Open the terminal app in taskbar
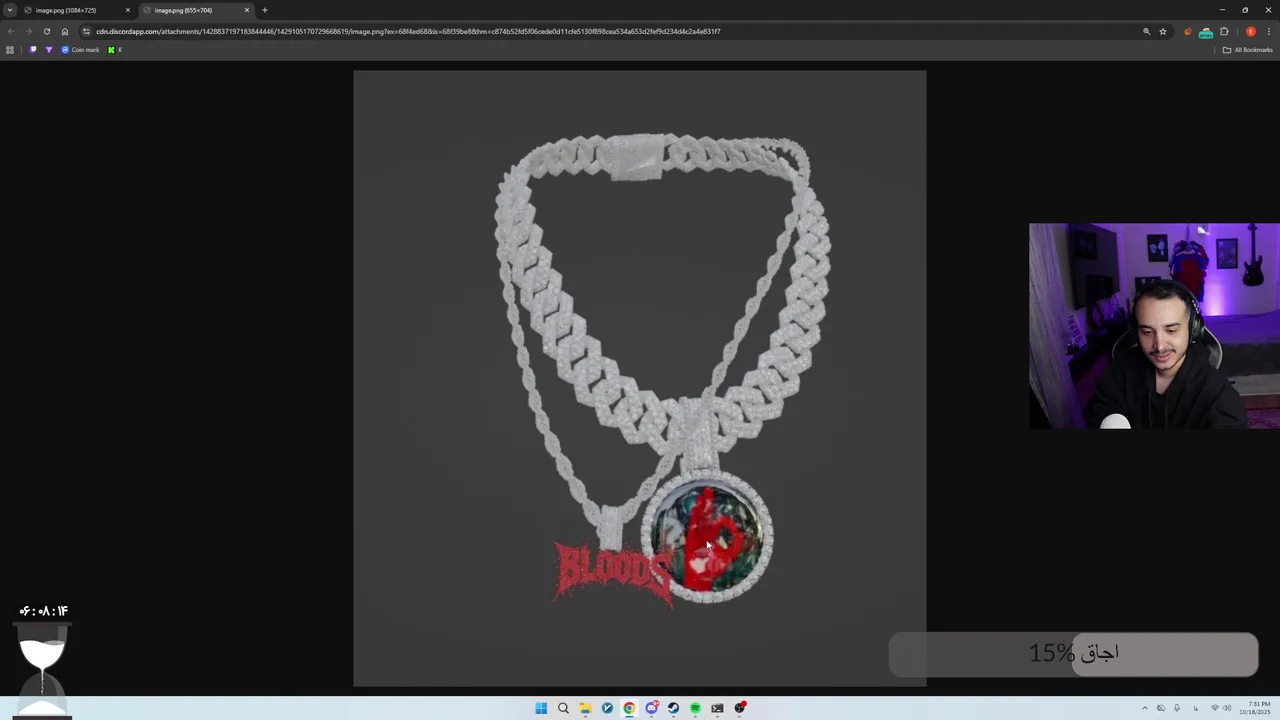 click(717, 708)
